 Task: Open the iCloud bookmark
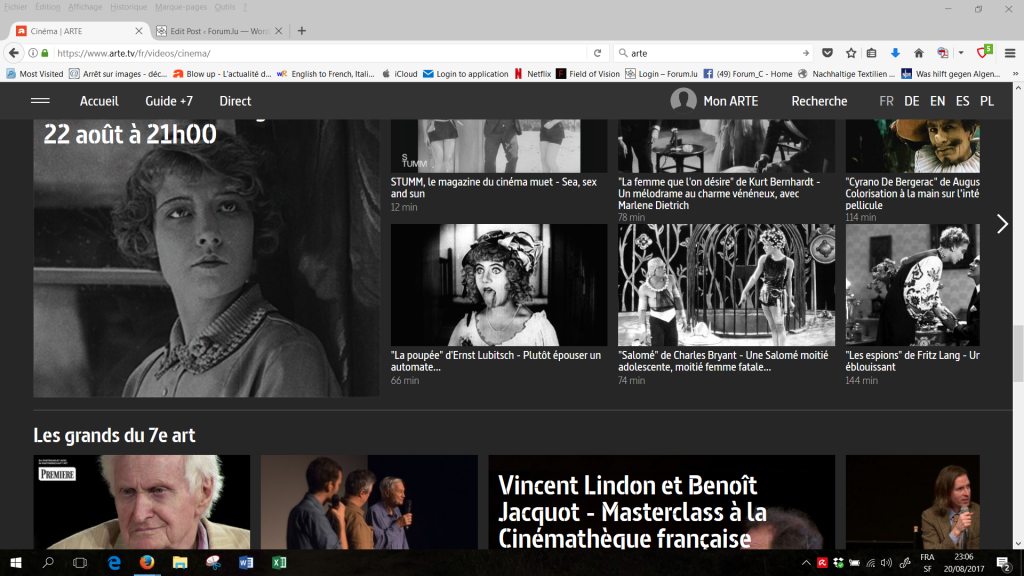pyautogui.click(x=399, y=74)
